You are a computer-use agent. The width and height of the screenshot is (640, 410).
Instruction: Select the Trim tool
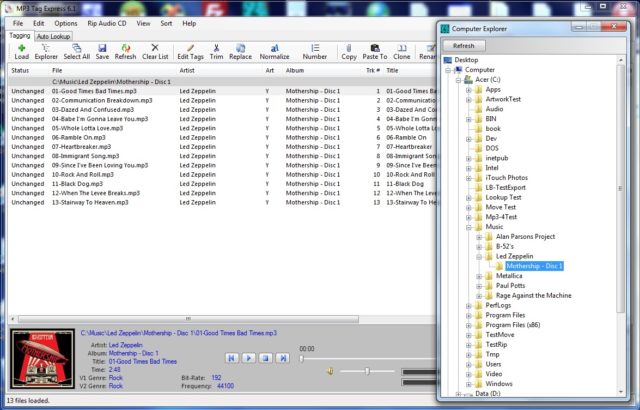[216, 52]
